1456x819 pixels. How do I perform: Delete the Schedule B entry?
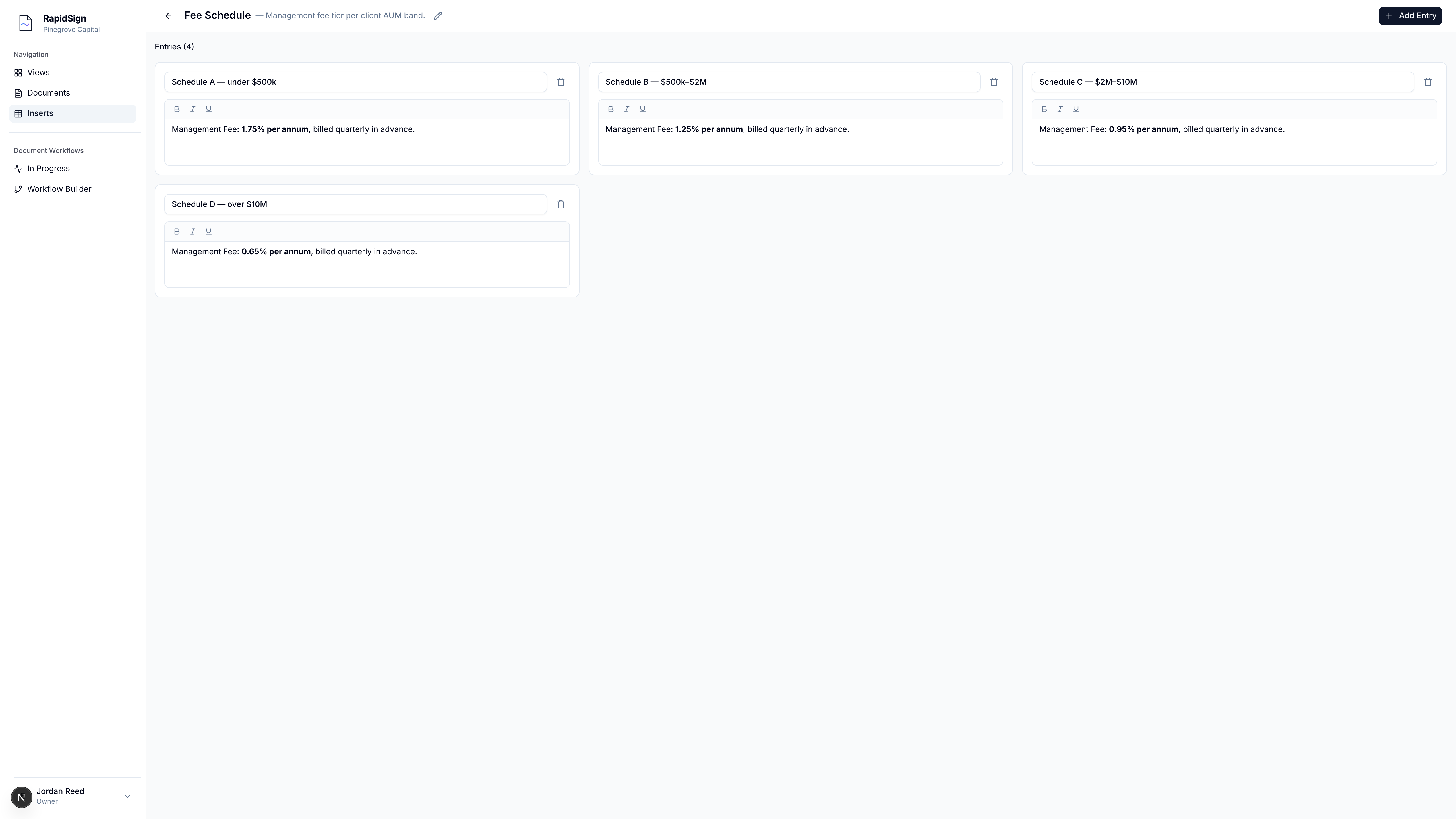[x=994, y=82]
